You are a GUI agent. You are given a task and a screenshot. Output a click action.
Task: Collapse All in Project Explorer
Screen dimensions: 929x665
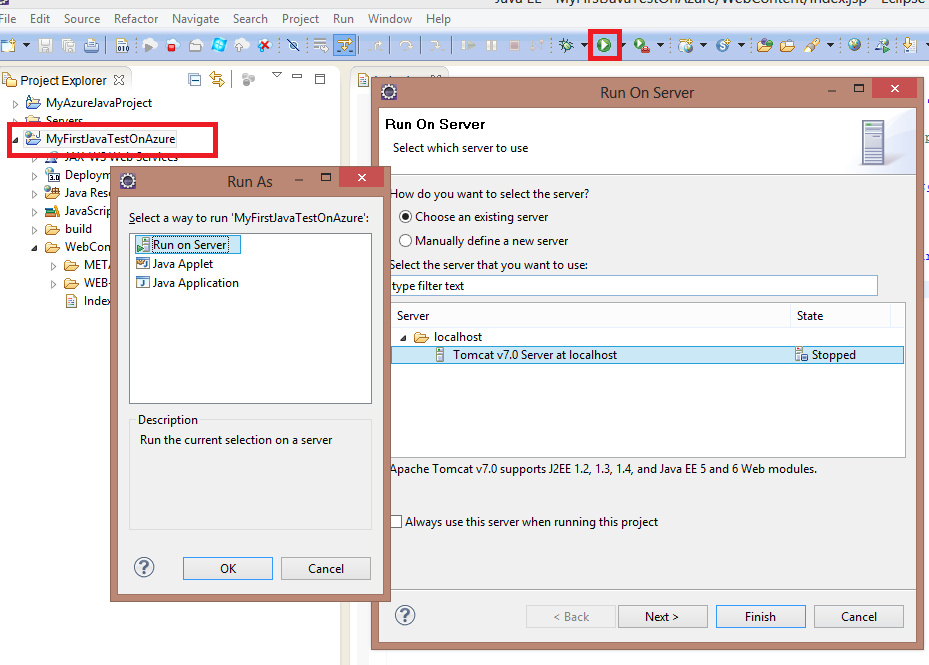195,80
